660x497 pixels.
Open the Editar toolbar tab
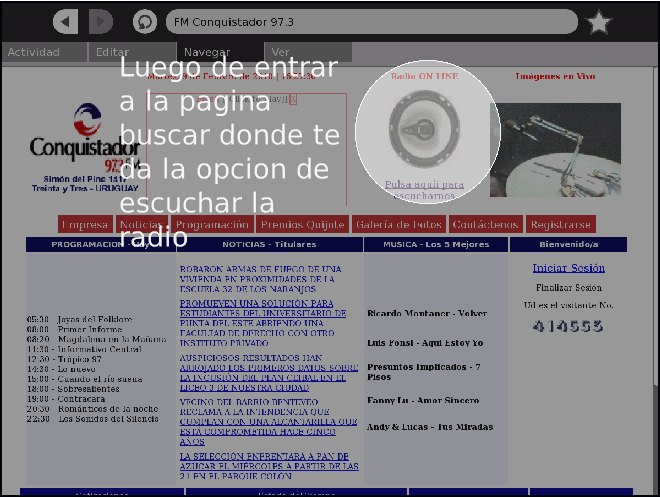tap(132, 52)
